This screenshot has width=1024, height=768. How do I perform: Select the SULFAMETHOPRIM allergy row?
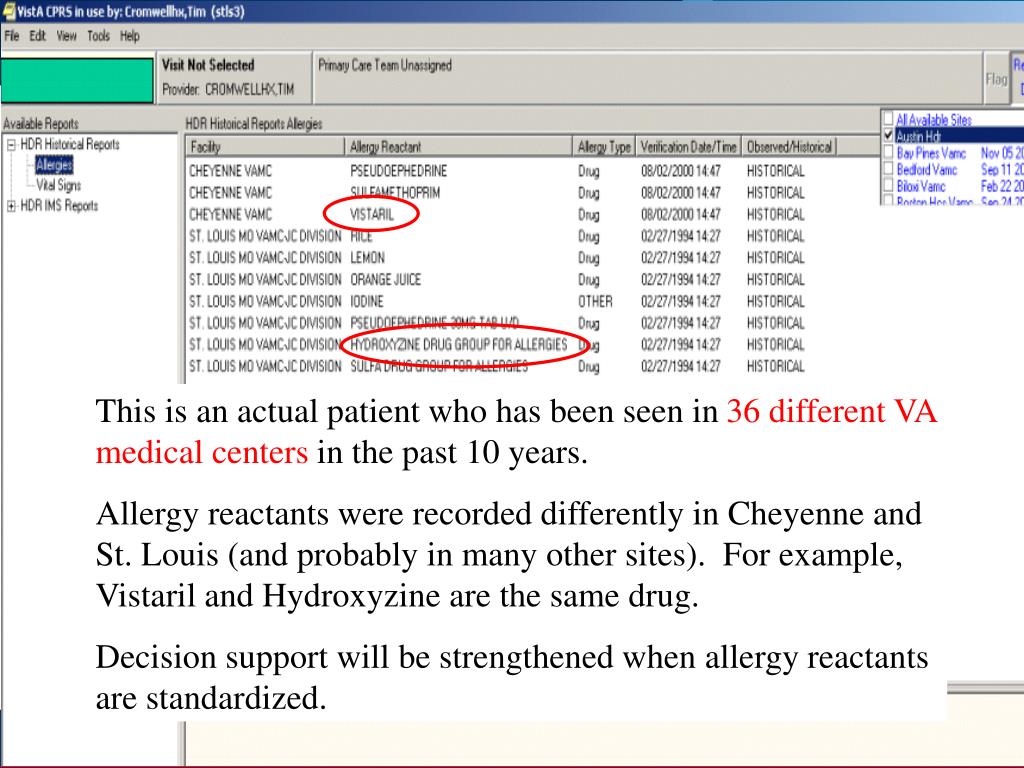click(x=498, y=193)
